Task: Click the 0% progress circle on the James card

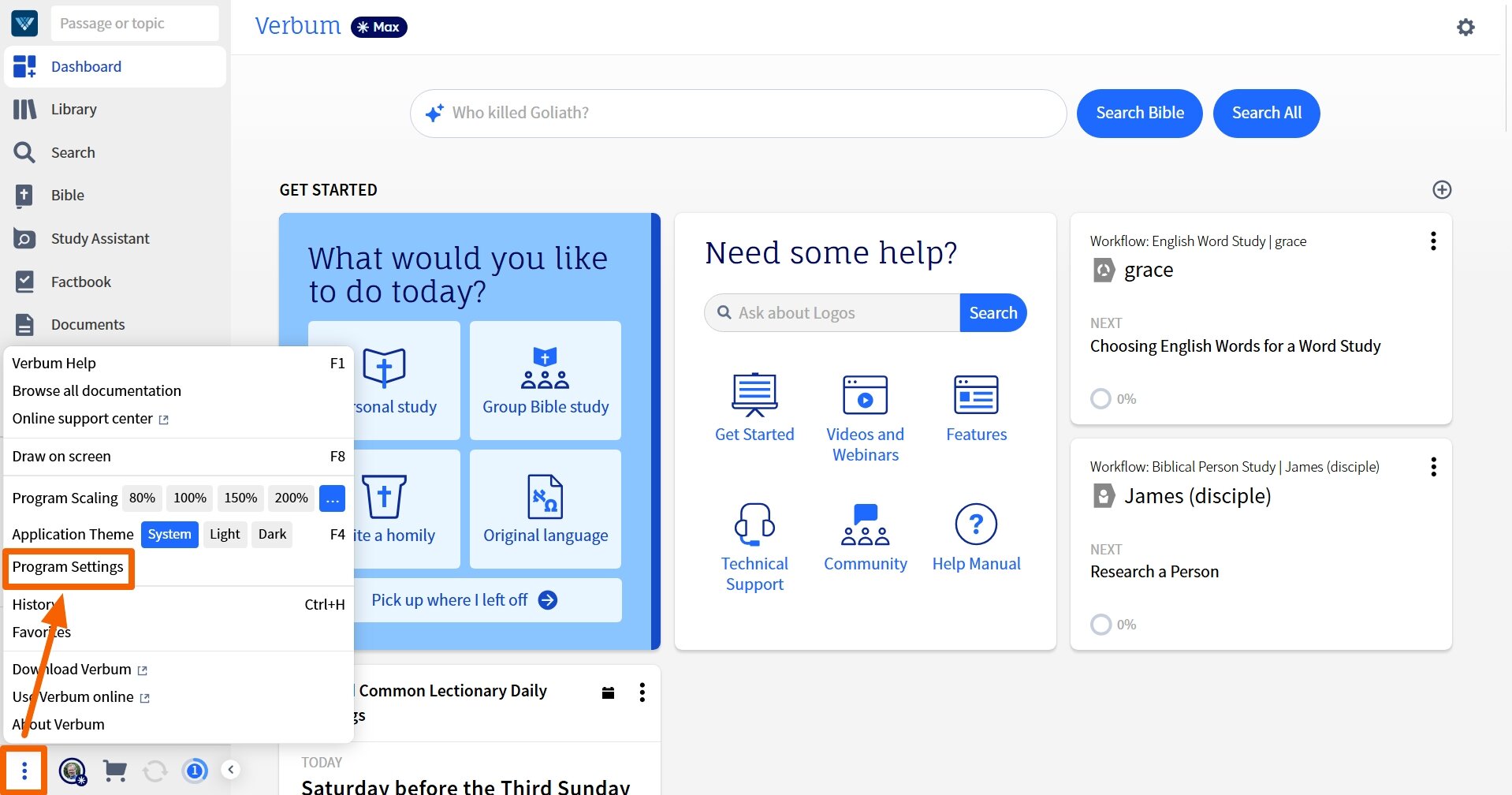Action: [x=1100, y=625]
